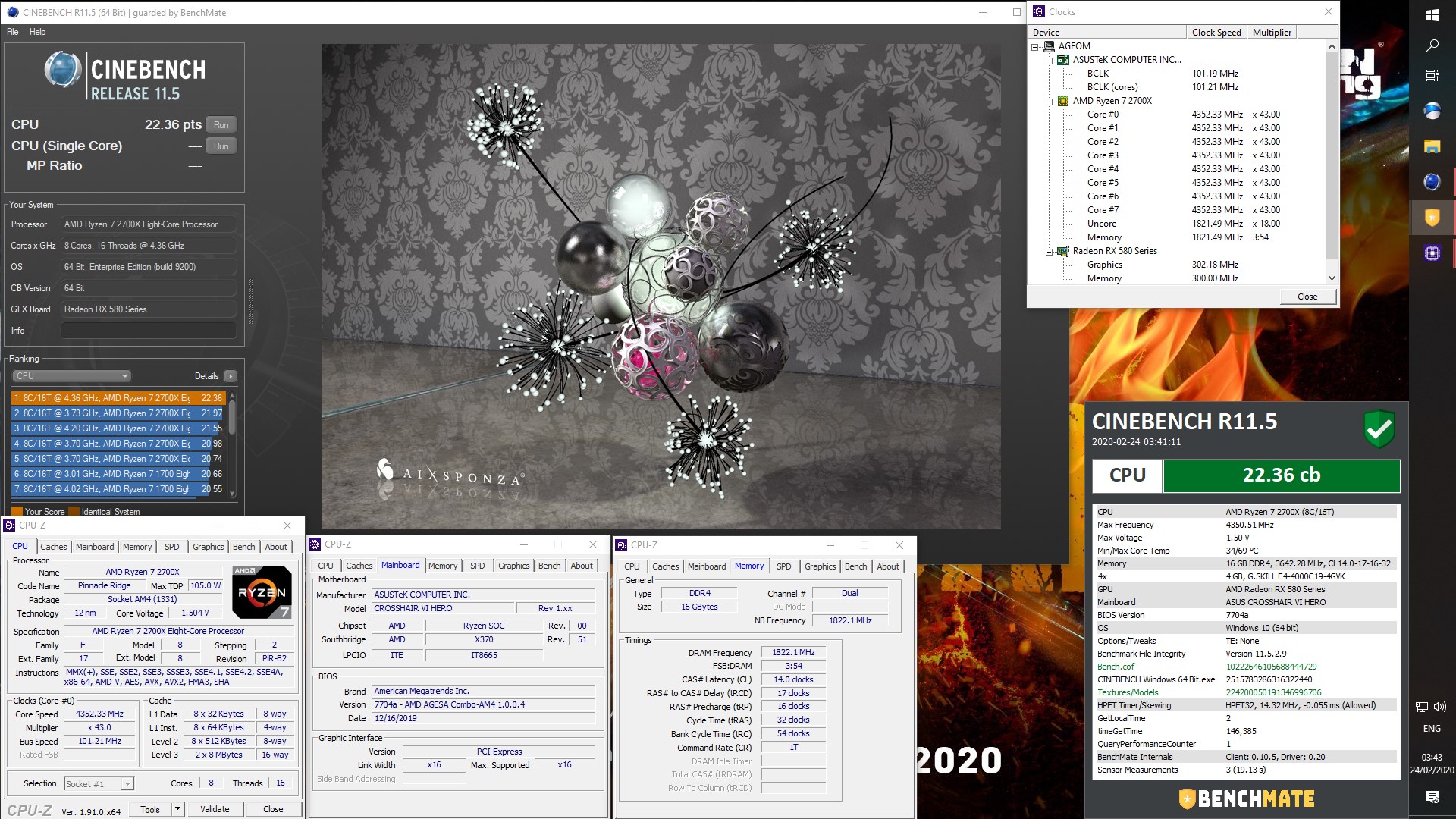Image resolution: width=1456 pixels, height=819 pixels.
Task: Open the Cinebench Help menu
Action: click(x=37, y=32)
